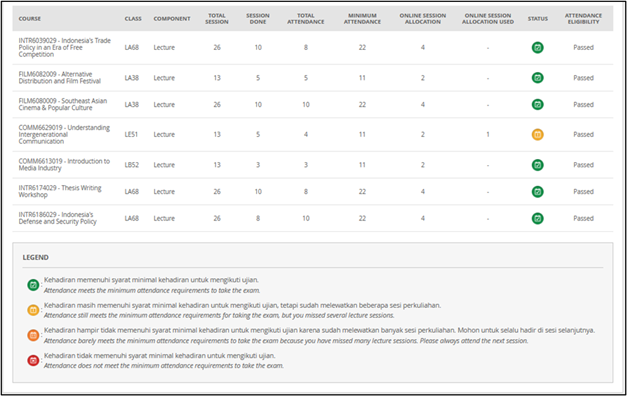Click the ONLINE SESSION ALLOCATION header
This screenshot has width=627, height=396.
click(423, 19)
